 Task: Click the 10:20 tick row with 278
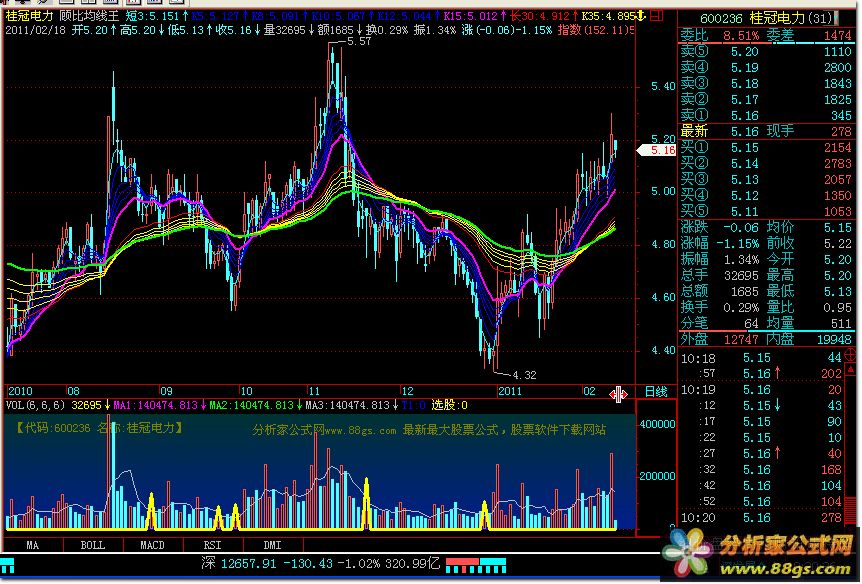pyautogui.click(x=761, y=517)
